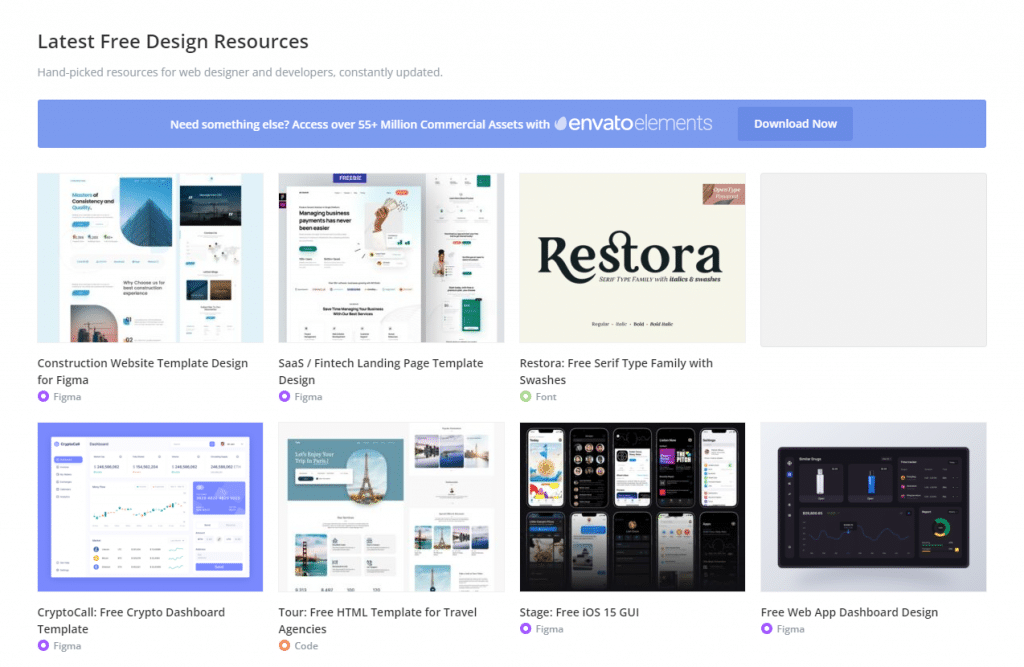Select the Figma label under SaaS / Fintech
Image resolution: width=1024 pixels, height=667 pixels.
point(308,397)
